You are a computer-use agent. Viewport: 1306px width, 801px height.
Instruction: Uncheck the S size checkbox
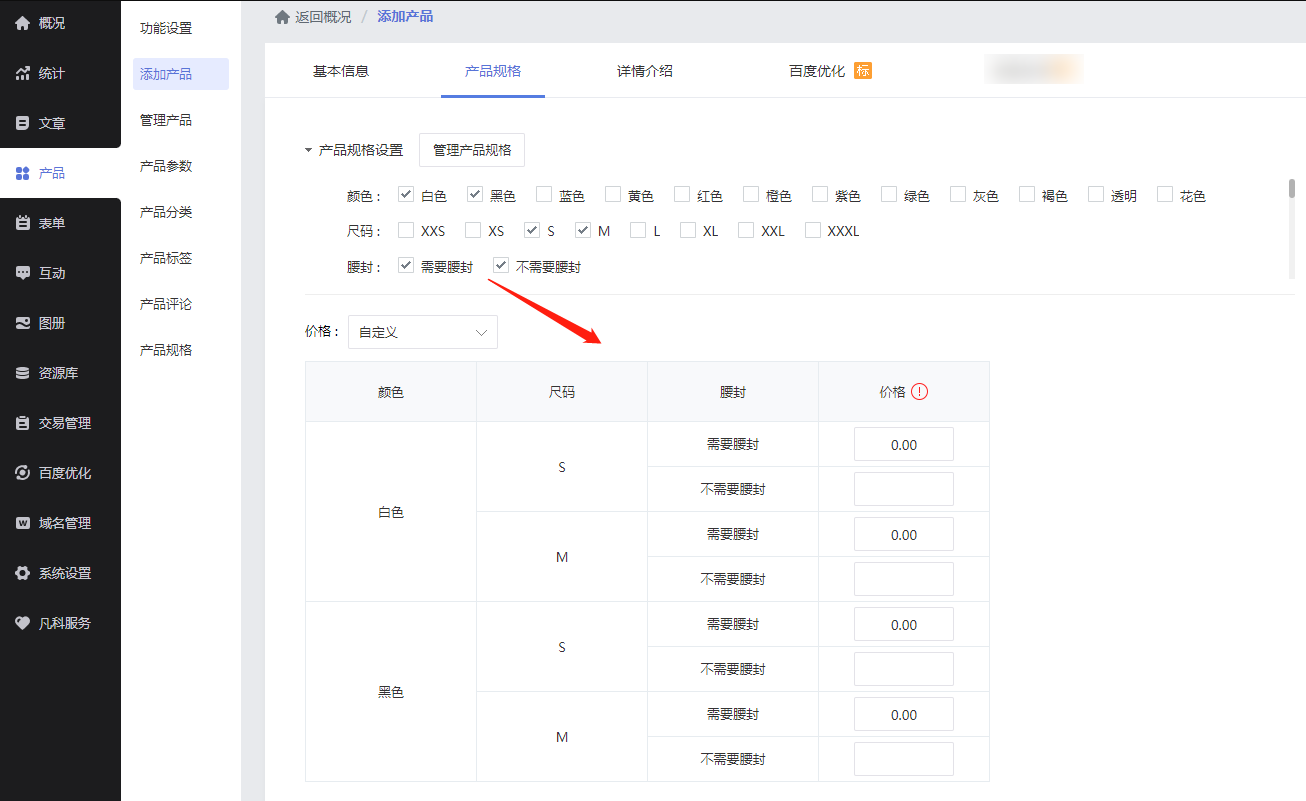[x=532, y=230]
